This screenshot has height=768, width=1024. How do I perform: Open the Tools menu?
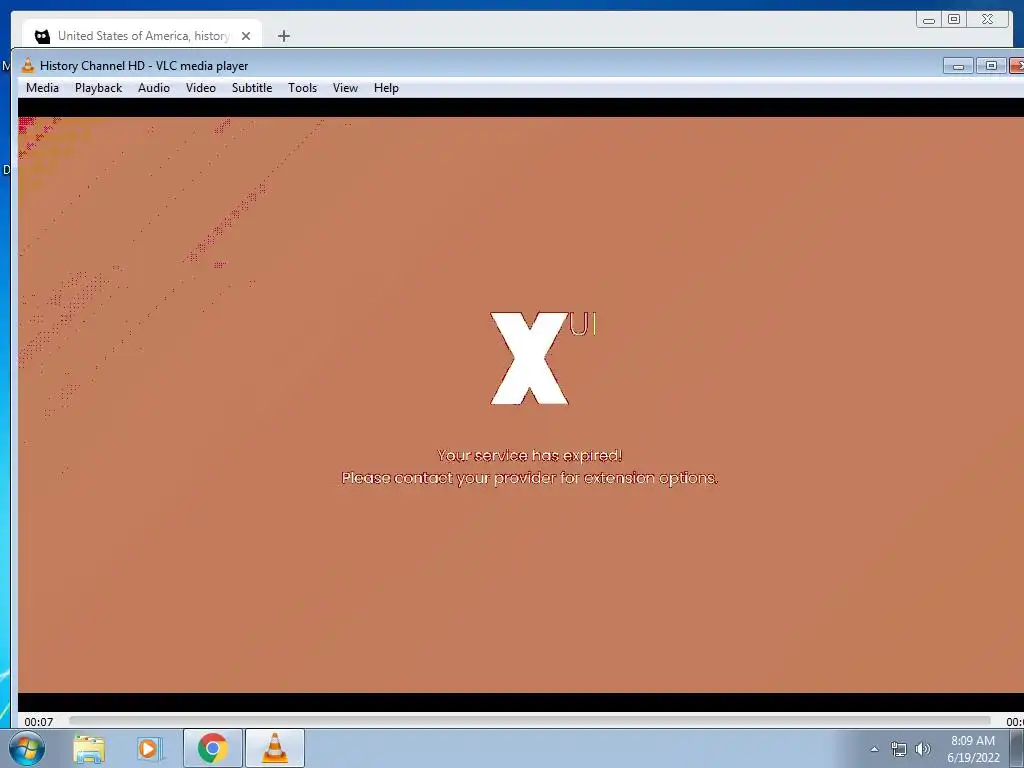click(302, 88)
